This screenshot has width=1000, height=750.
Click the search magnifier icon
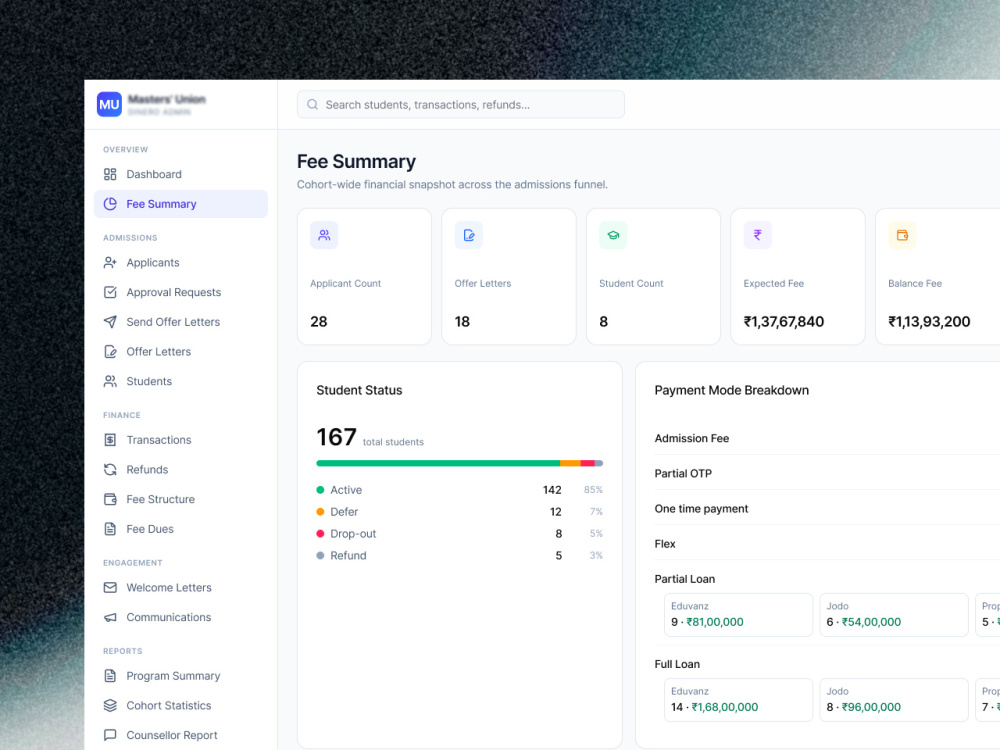click(312, 105)
